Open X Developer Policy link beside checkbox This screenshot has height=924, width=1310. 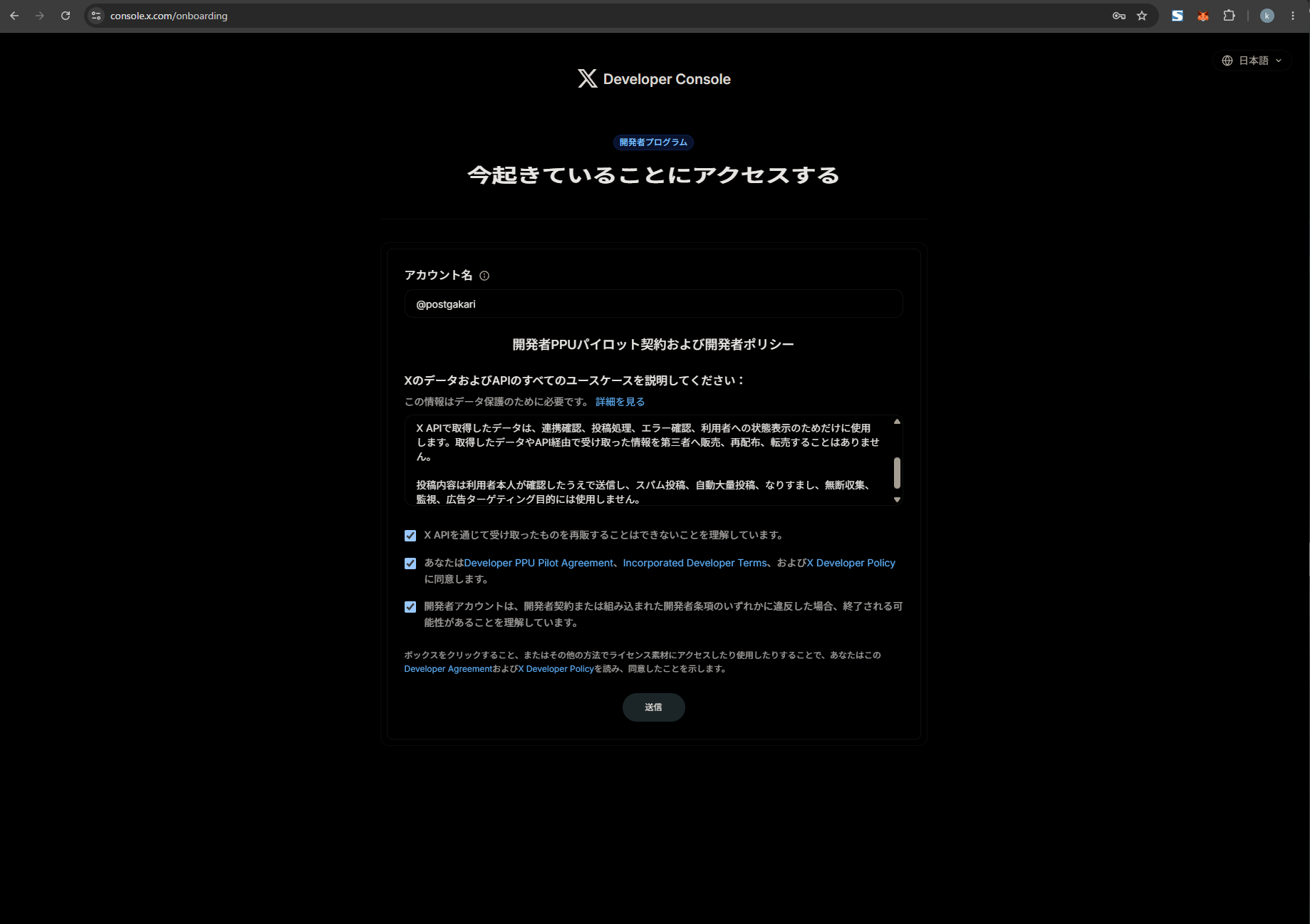851,563
